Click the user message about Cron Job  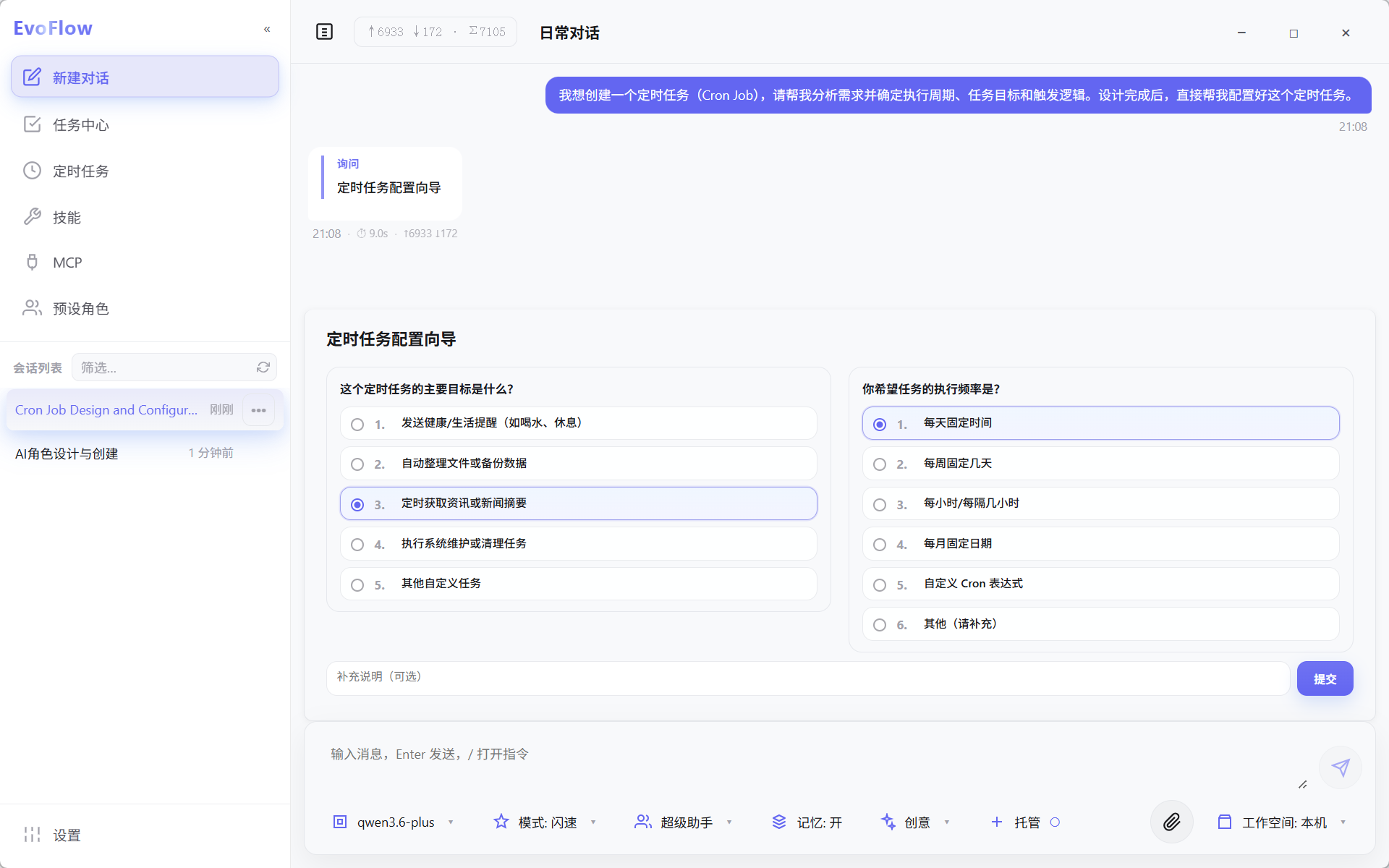(x=958, y=95)
